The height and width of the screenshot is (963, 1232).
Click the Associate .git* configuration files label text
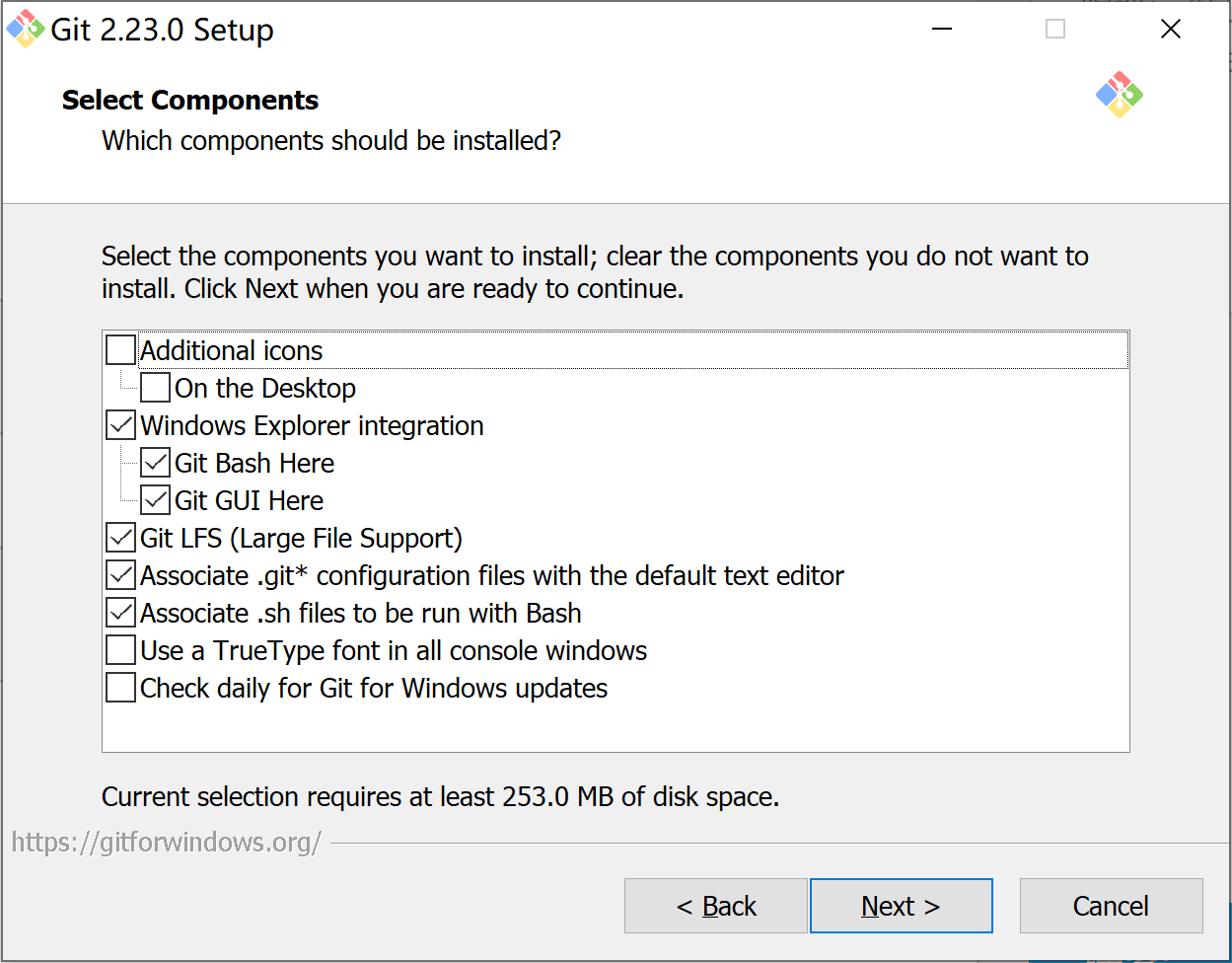tap(492, 576)
